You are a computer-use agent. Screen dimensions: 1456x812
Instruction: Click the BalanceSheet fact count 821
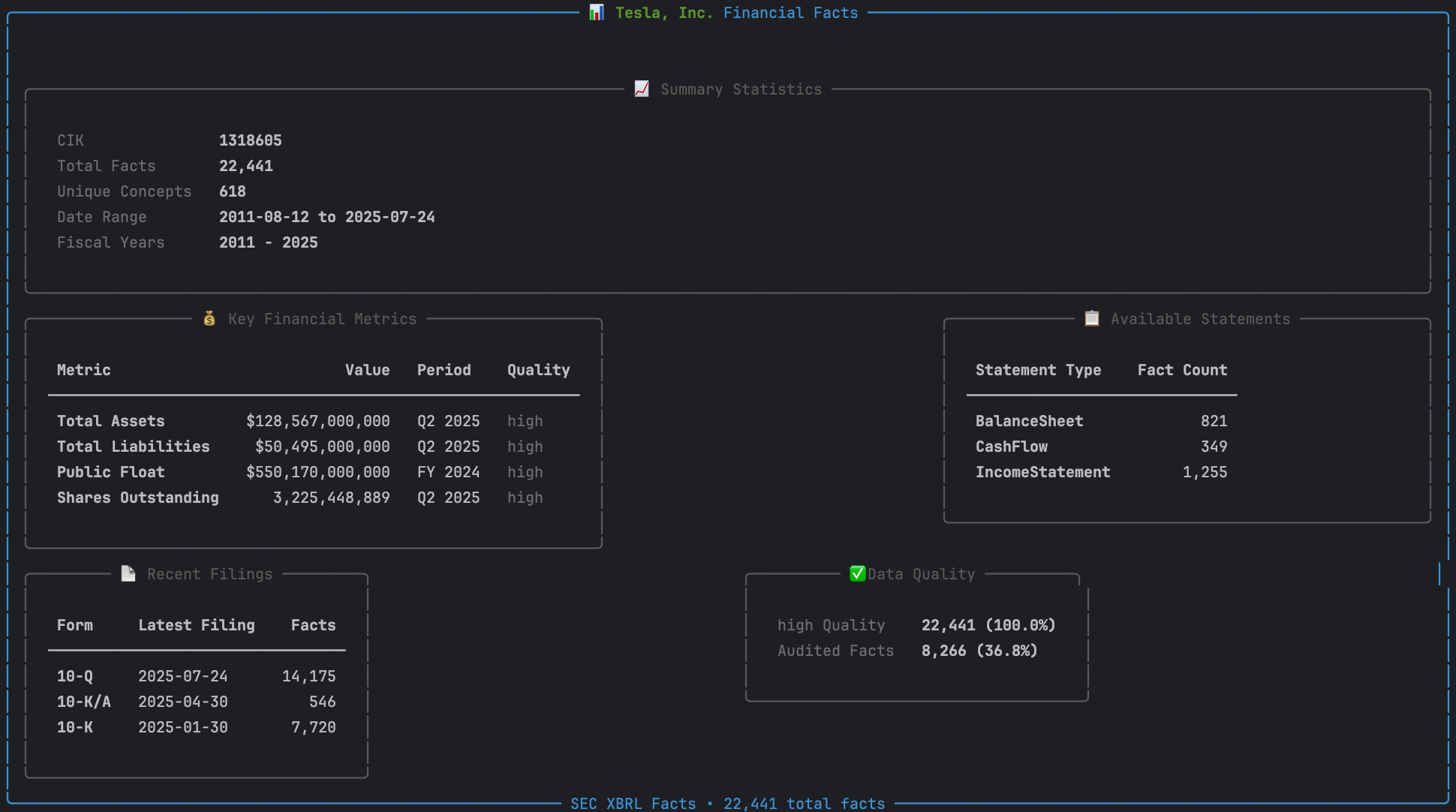1214,421
